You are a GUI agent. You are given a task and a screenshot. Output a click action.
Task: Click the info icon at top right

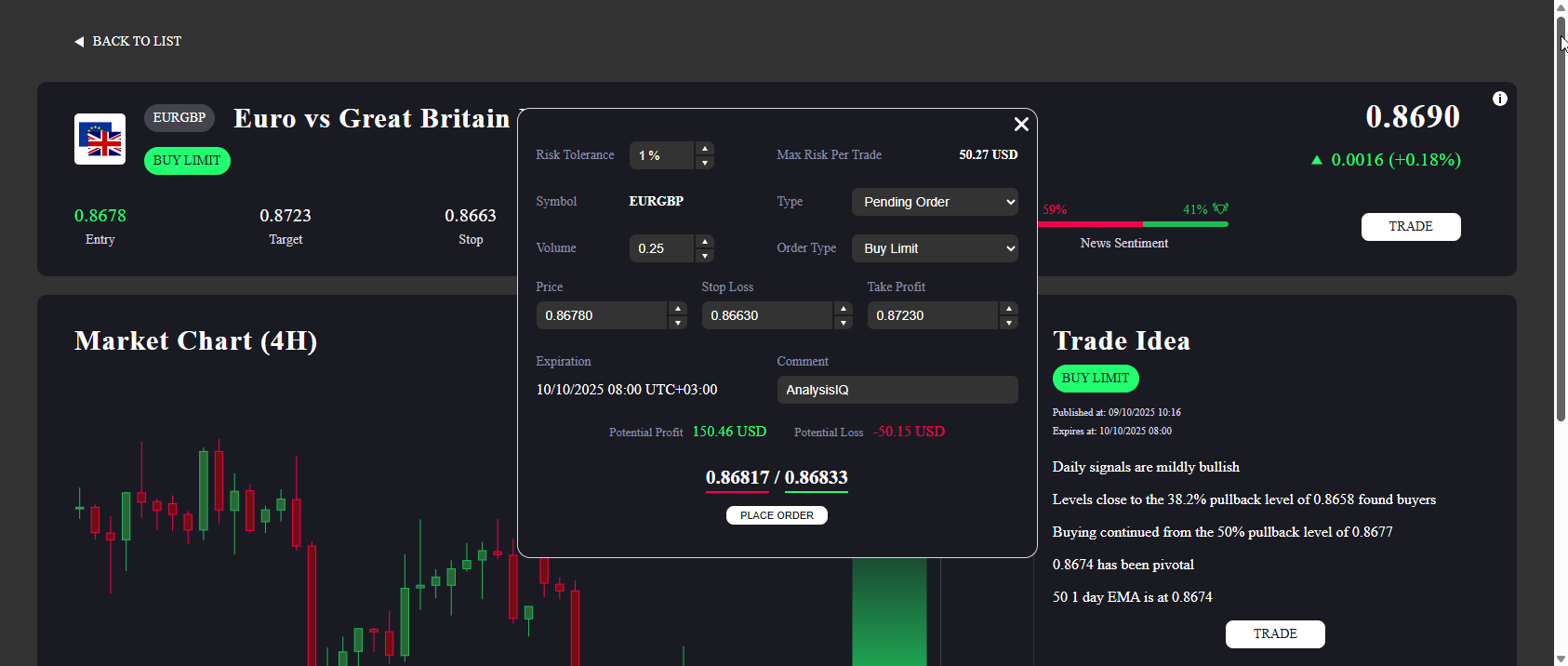[1499, 99]
